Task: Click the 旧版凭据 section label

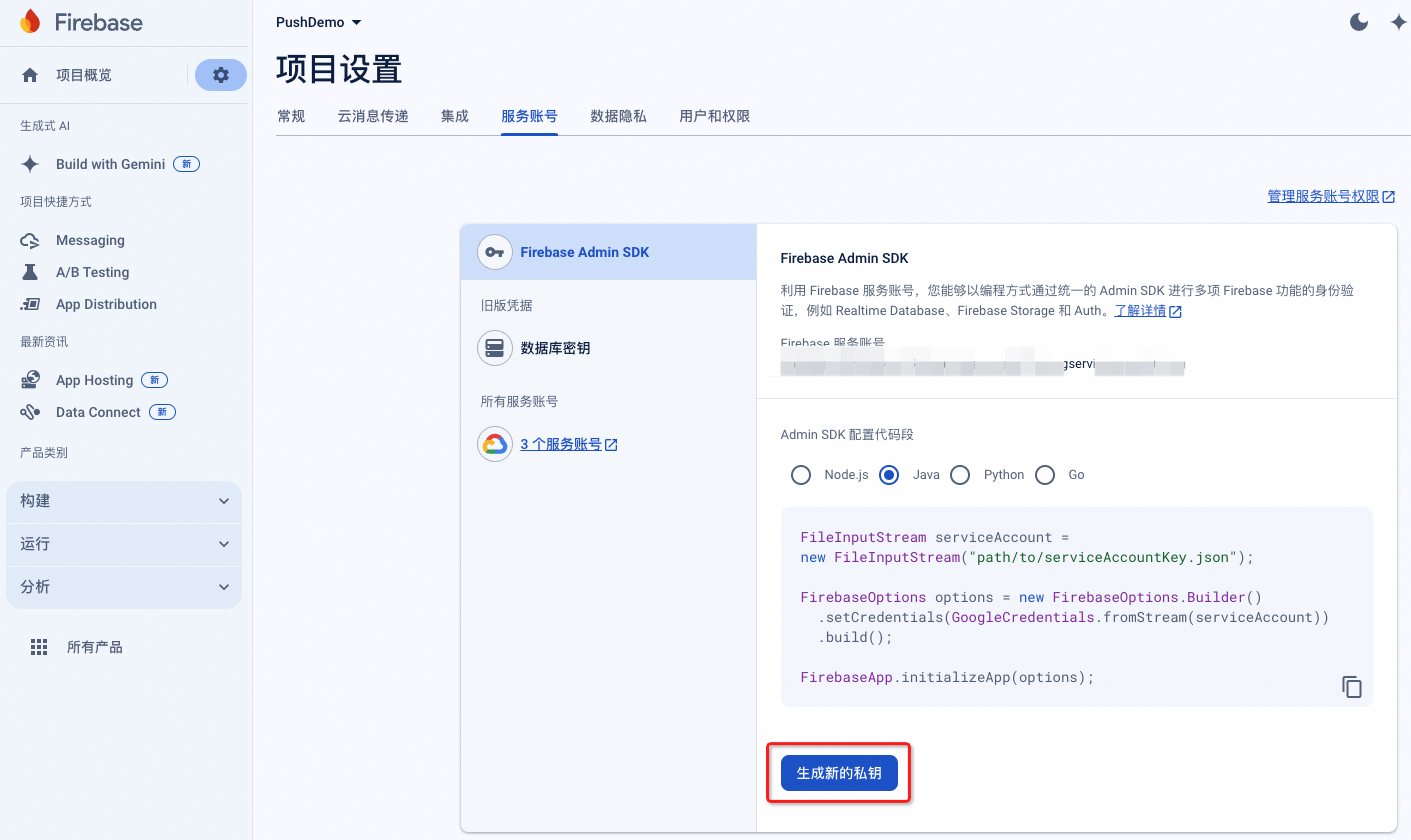Action: click(x=506, y=305)
